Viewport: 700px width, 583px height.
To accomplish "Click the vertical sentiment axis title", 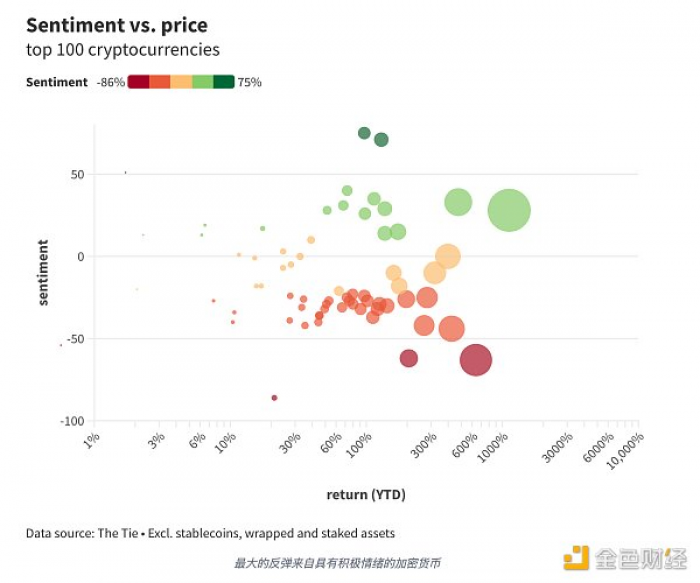I will tap(43, 272).
